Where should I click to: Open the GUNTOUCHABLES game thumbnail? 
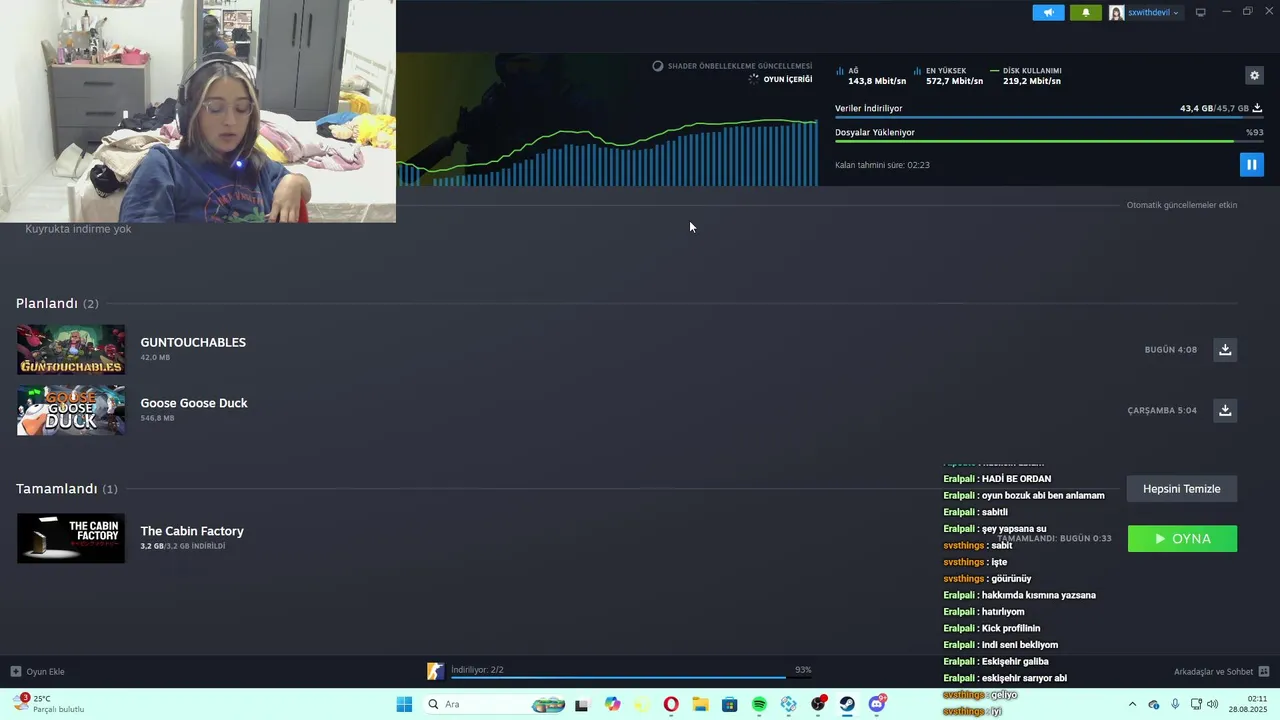coord(71,349)
